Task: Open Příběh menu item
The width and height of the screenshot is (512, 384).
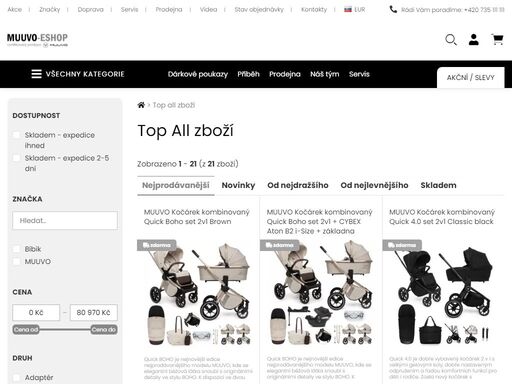Action: pos(248,74)
